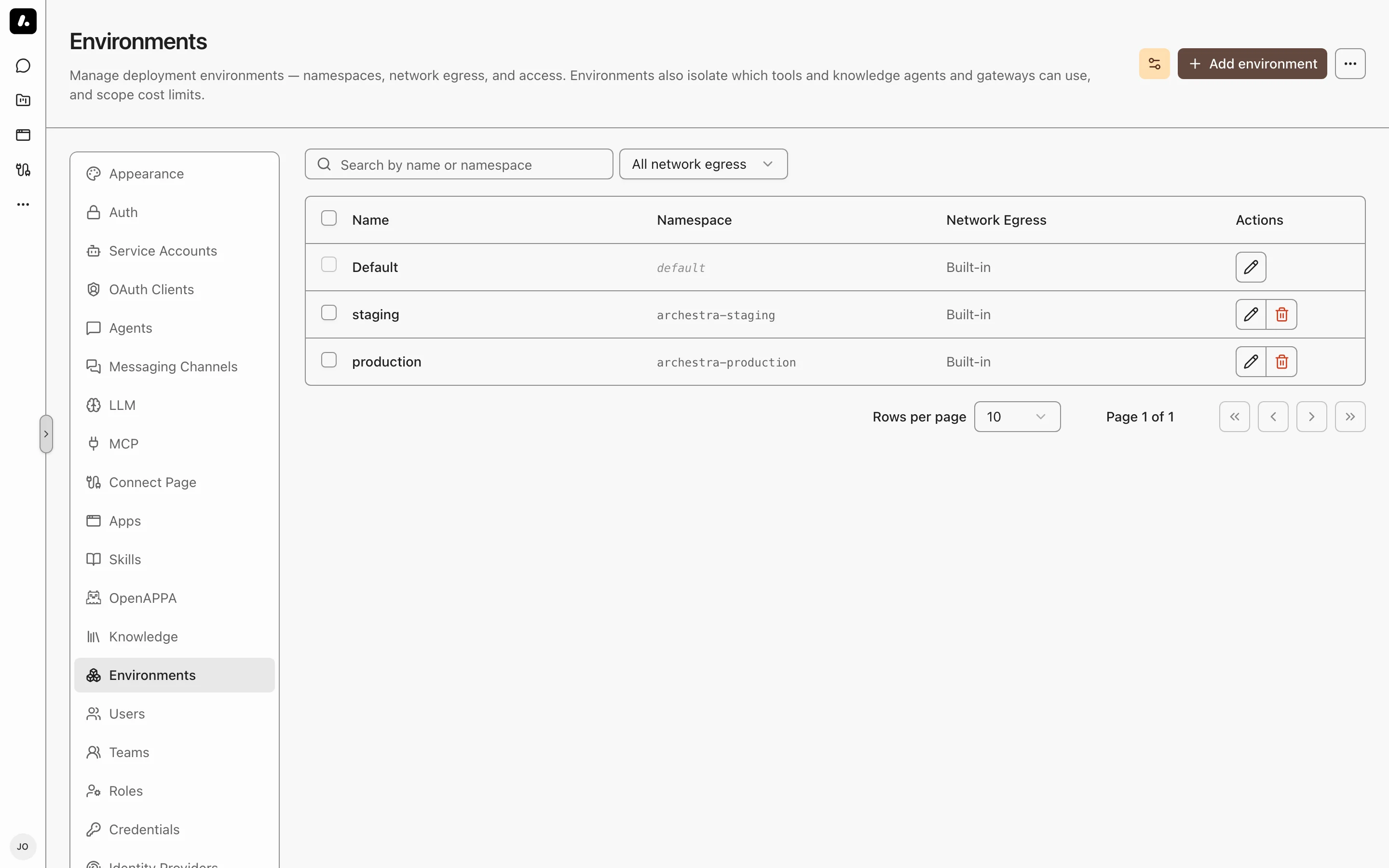Click the MCP plug icon
1389x868 pixels.
[94, 444]
